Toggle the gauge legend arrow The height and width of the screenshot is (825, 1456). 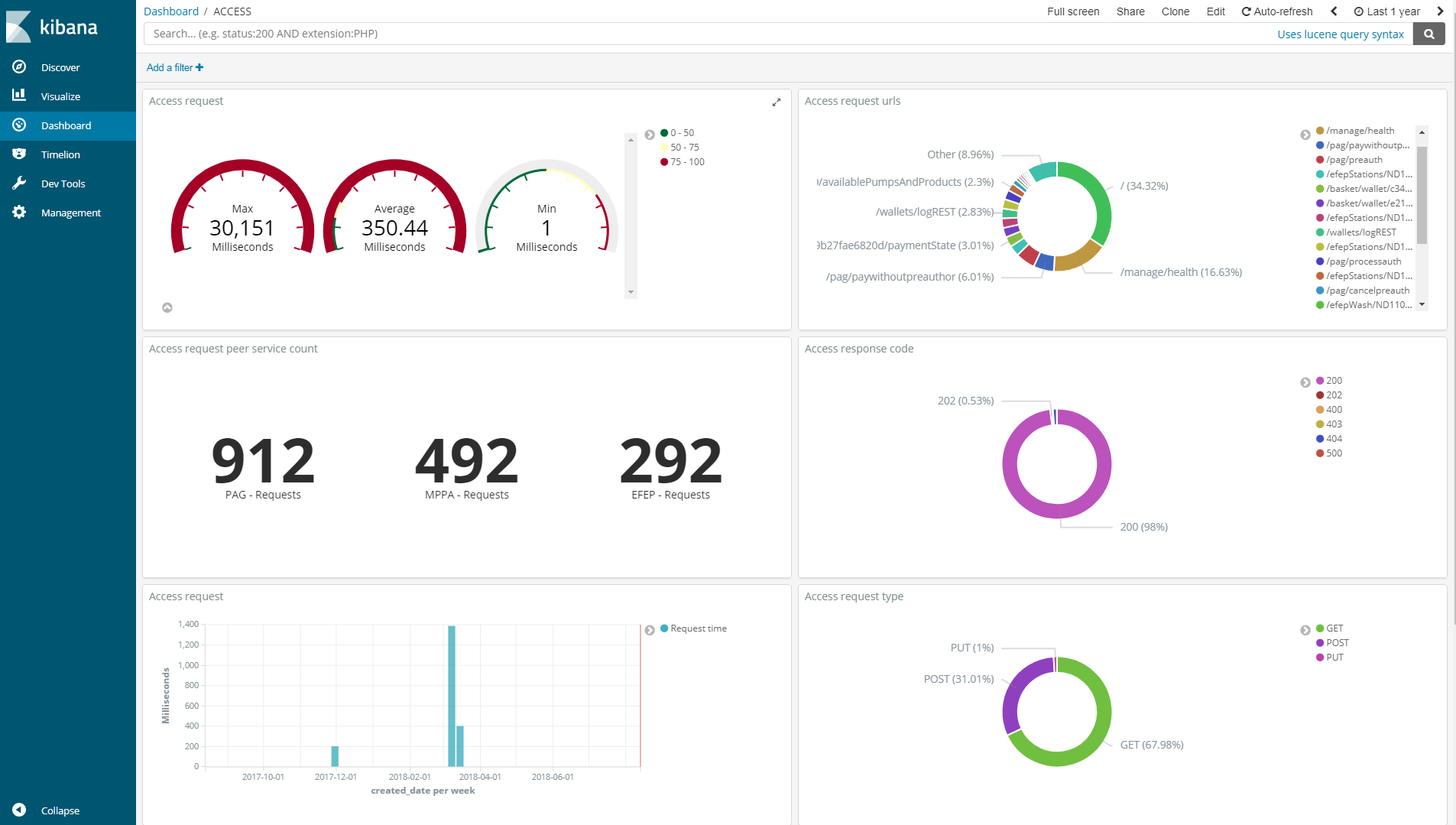pyautogui.click(x=650, y=135)
